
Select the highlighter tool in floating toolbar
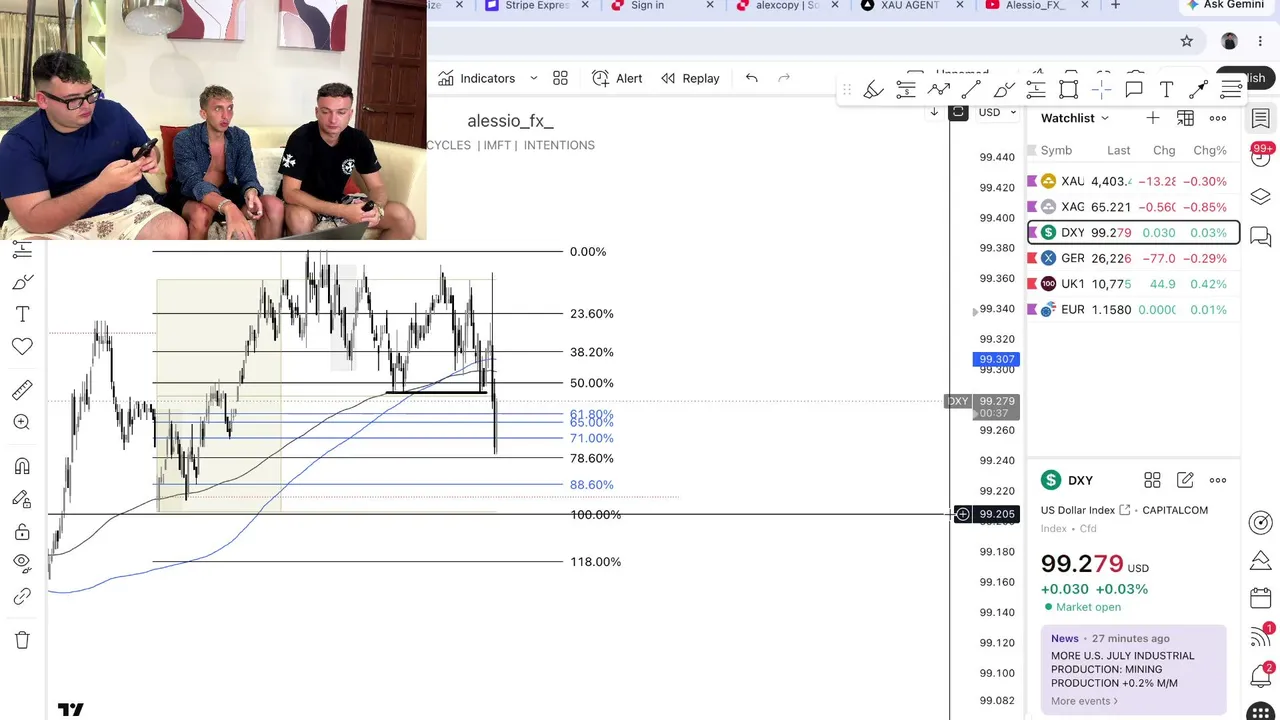pyautogui.click(x=873, y=90)
